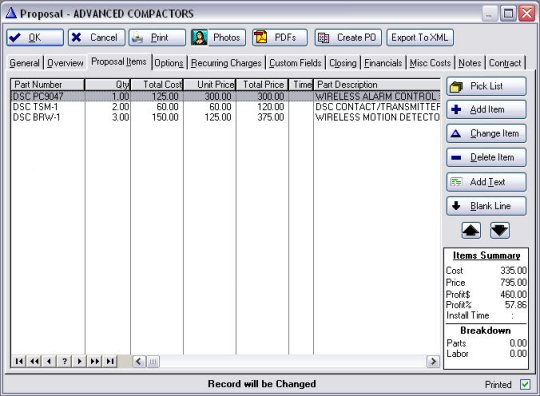Click page-forward double arrow navigation icon
The image size is (540, 396).
(x=95, y=361)
